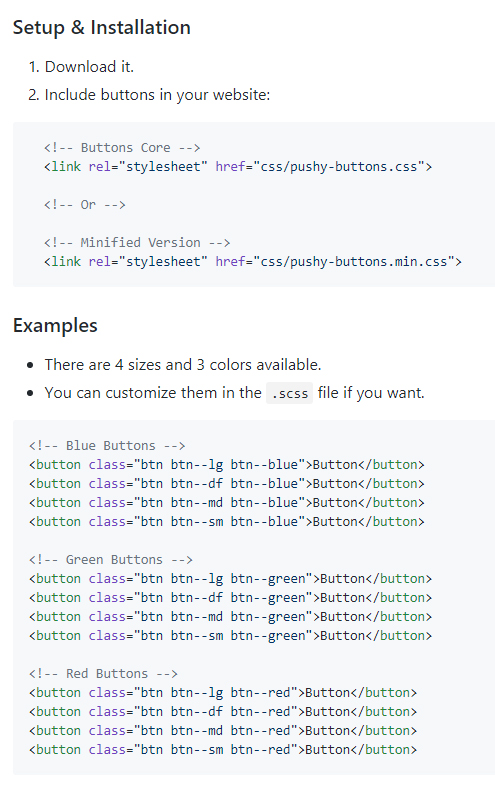Select the 'btn--md btn--green' code line

(231, 617)
